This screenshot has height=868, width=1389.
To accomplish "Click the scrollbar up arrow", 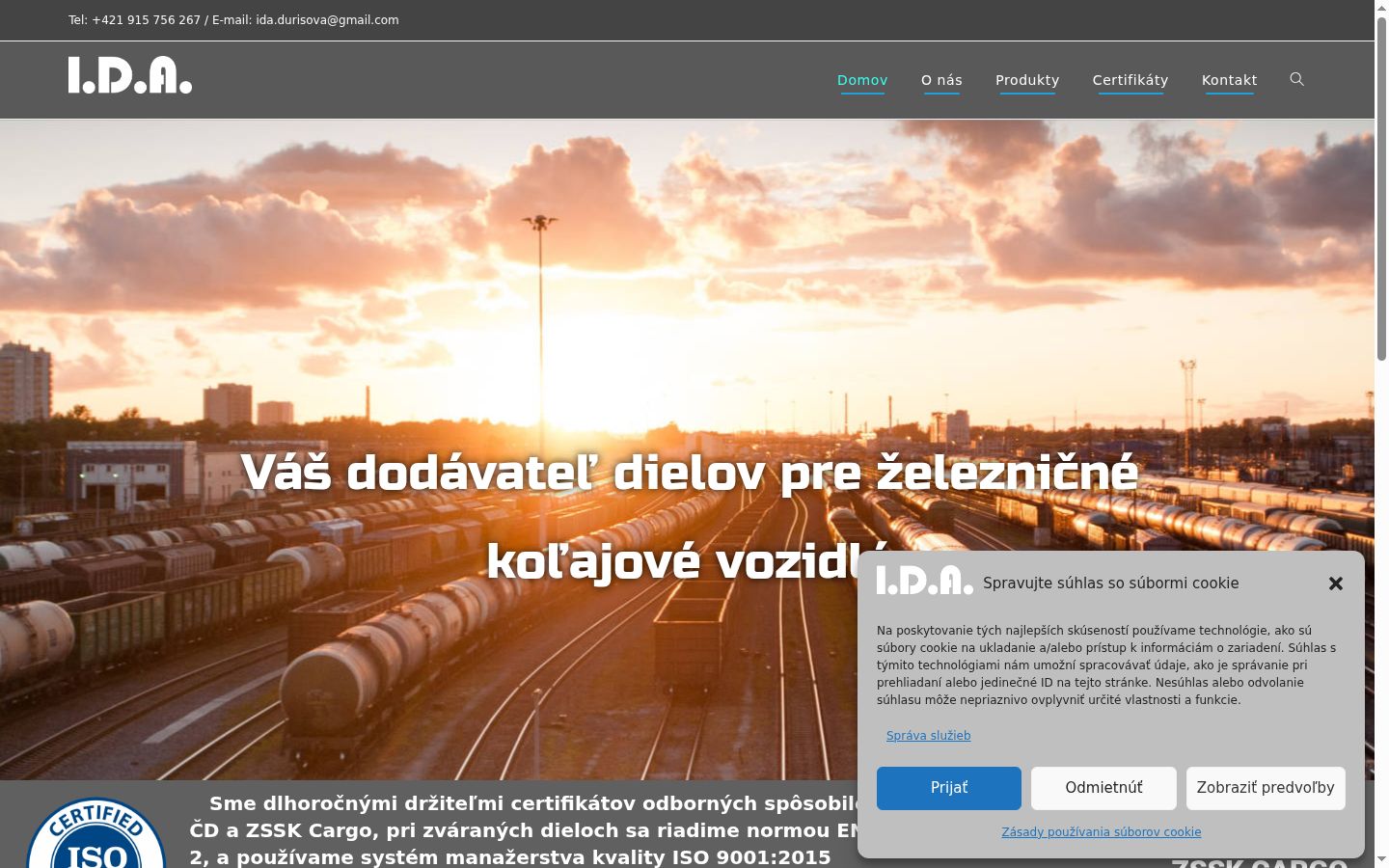I will 1381,8.
